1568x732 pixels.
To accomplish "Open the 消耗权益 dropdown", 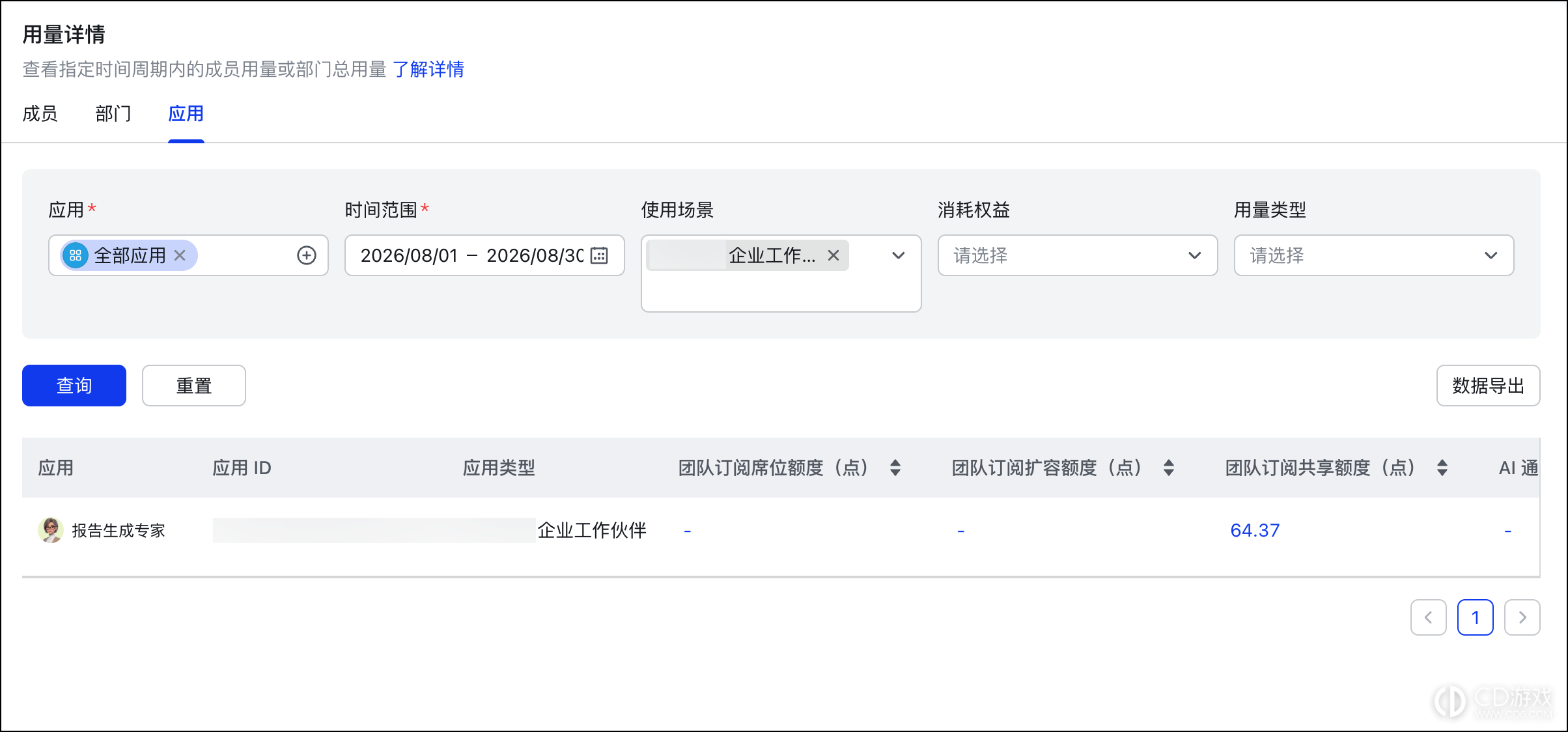I will [x=1078, y=255].
